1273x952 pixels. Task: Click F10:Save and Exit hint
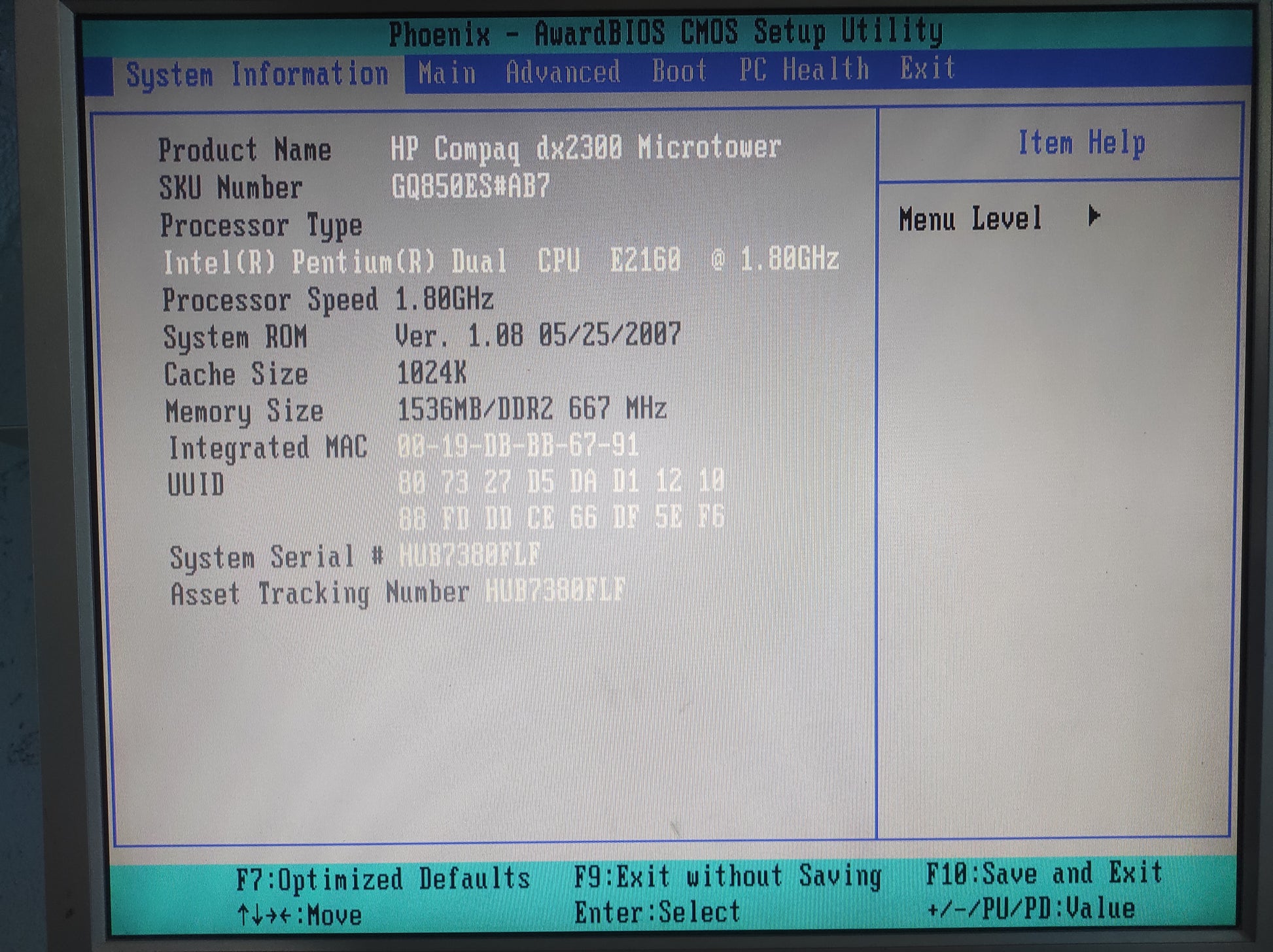tap(1043, 874)
